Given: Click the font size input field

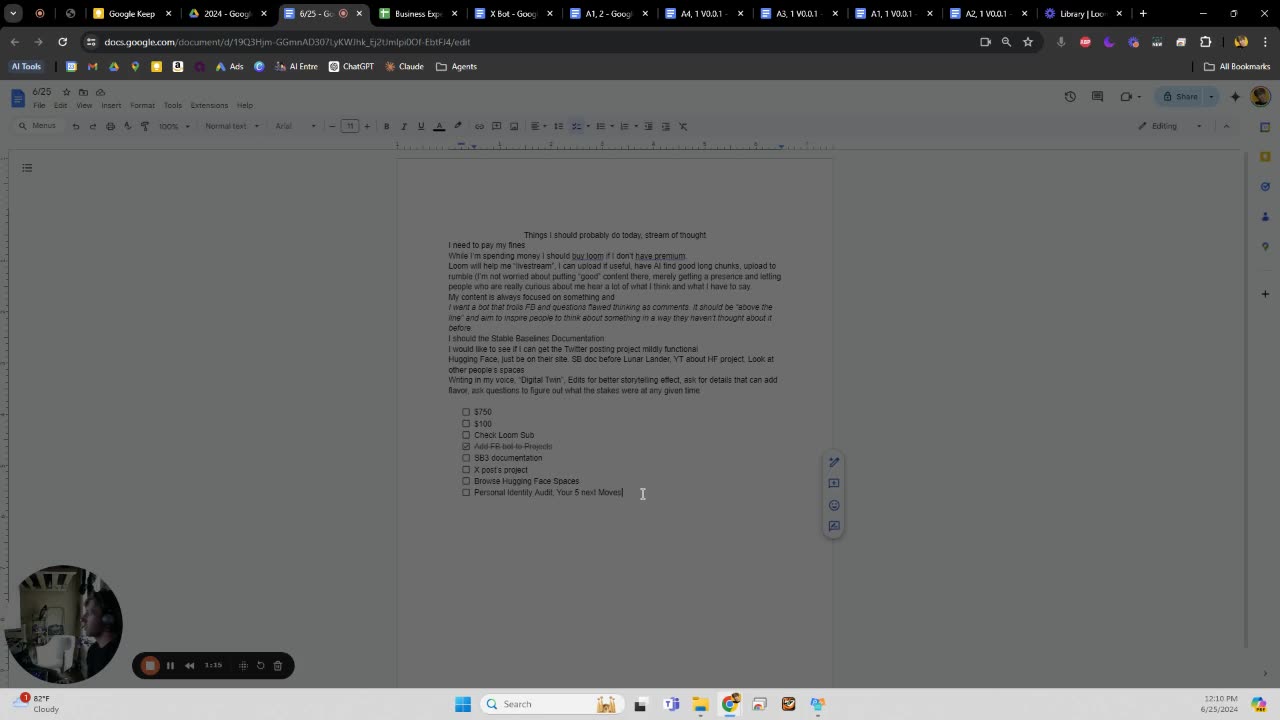Looking at the screenshot, I should 349,126.
